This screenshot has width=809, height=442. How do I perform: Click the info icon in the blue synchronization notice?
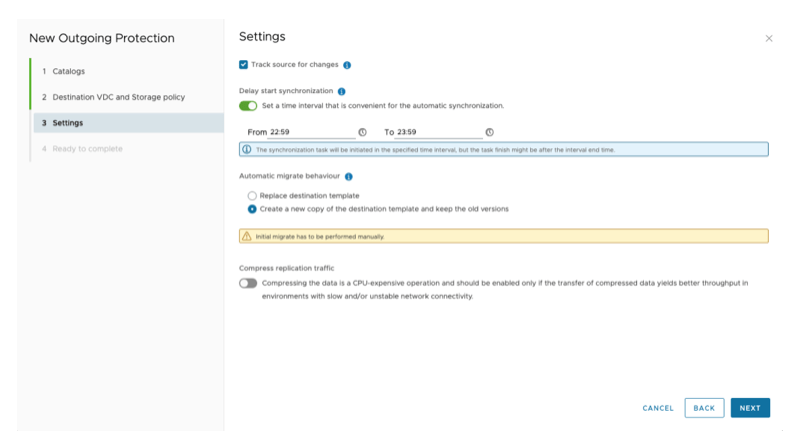[247, 150]
